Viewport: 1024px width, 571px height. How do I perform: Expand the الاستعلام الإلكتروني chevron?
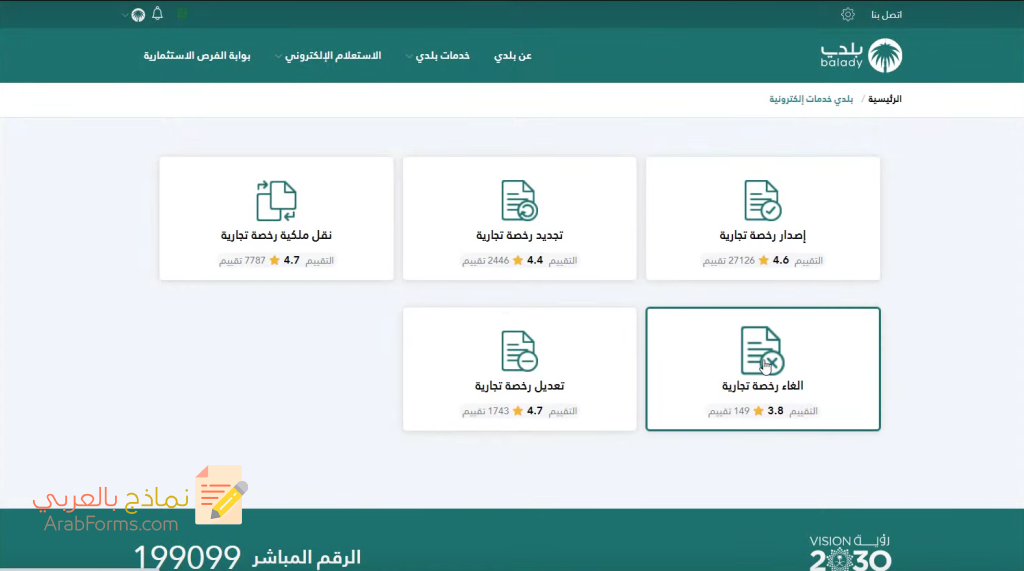pos(278,56)
